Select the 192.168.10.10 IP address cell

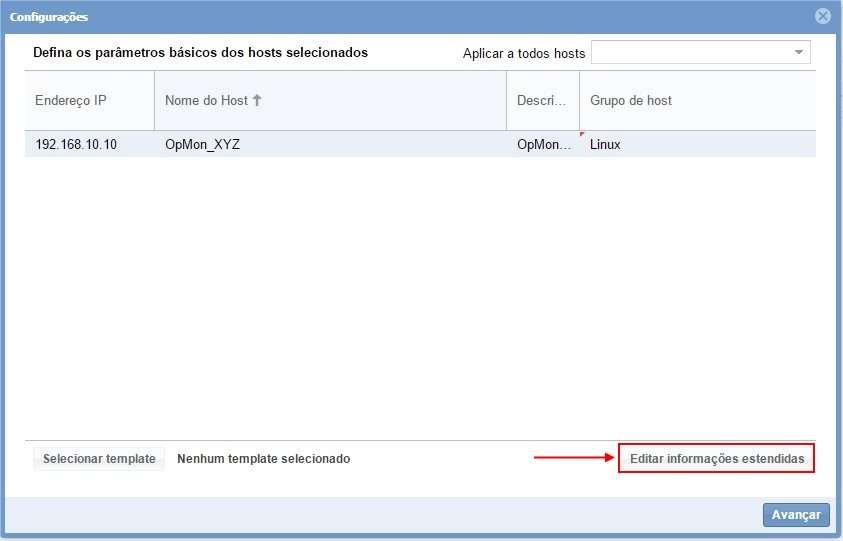76,144
